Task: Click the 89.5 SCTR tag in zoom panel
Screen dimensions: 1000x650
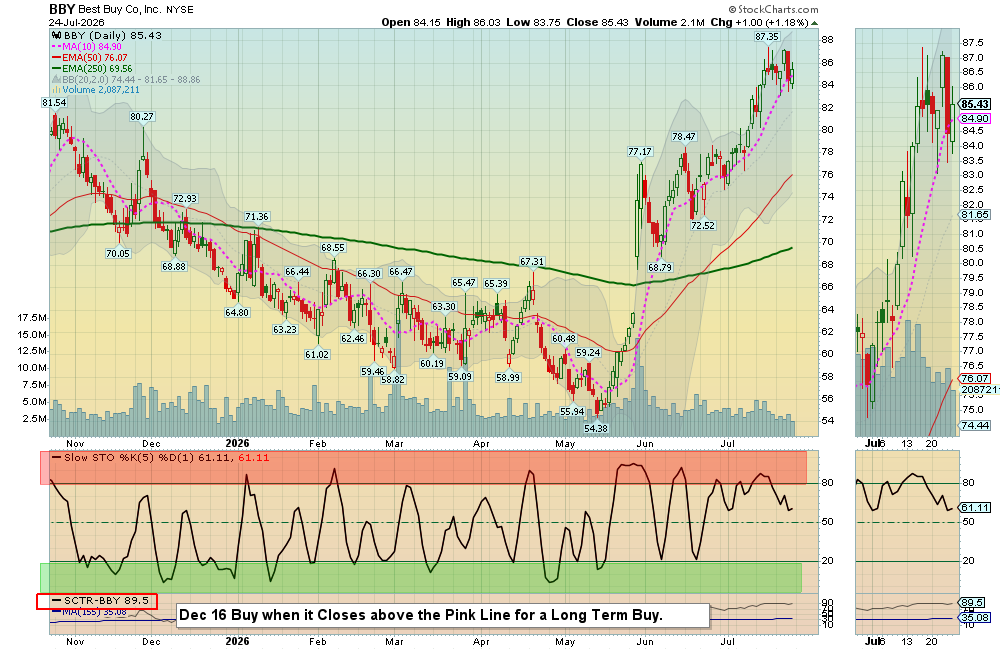Action: tap(973, 602)
